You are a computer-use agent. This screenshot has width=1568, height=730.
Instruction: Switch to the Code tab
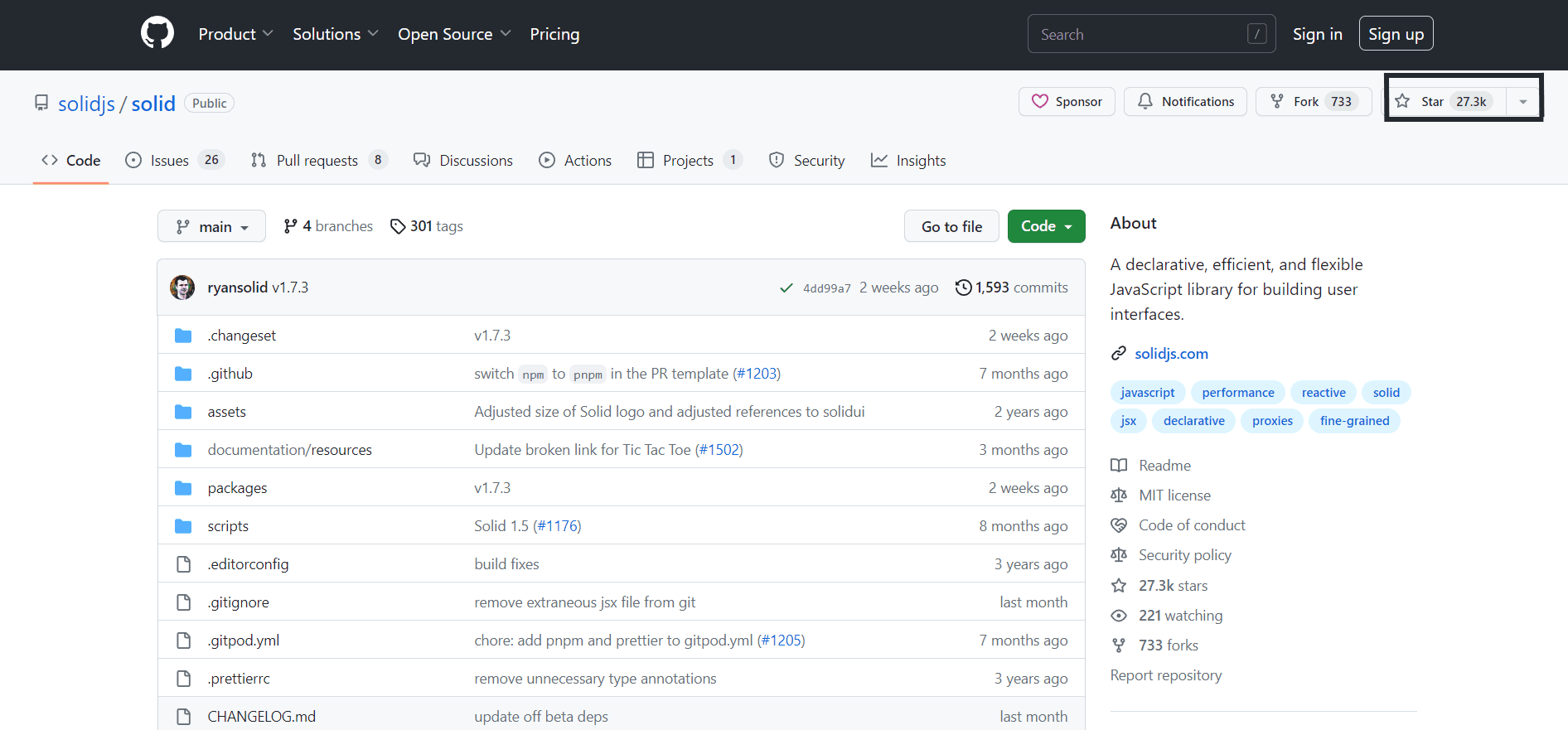pos(71,161)
